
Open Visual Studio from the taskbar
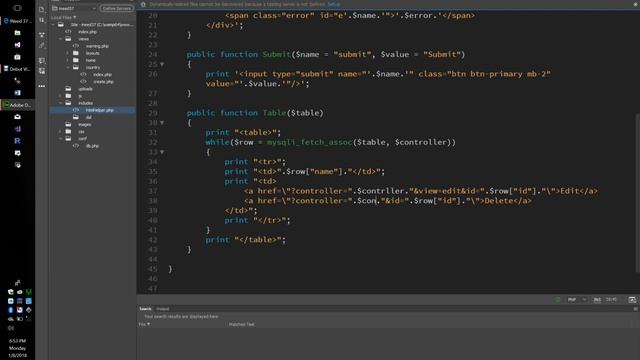point(17,45)
